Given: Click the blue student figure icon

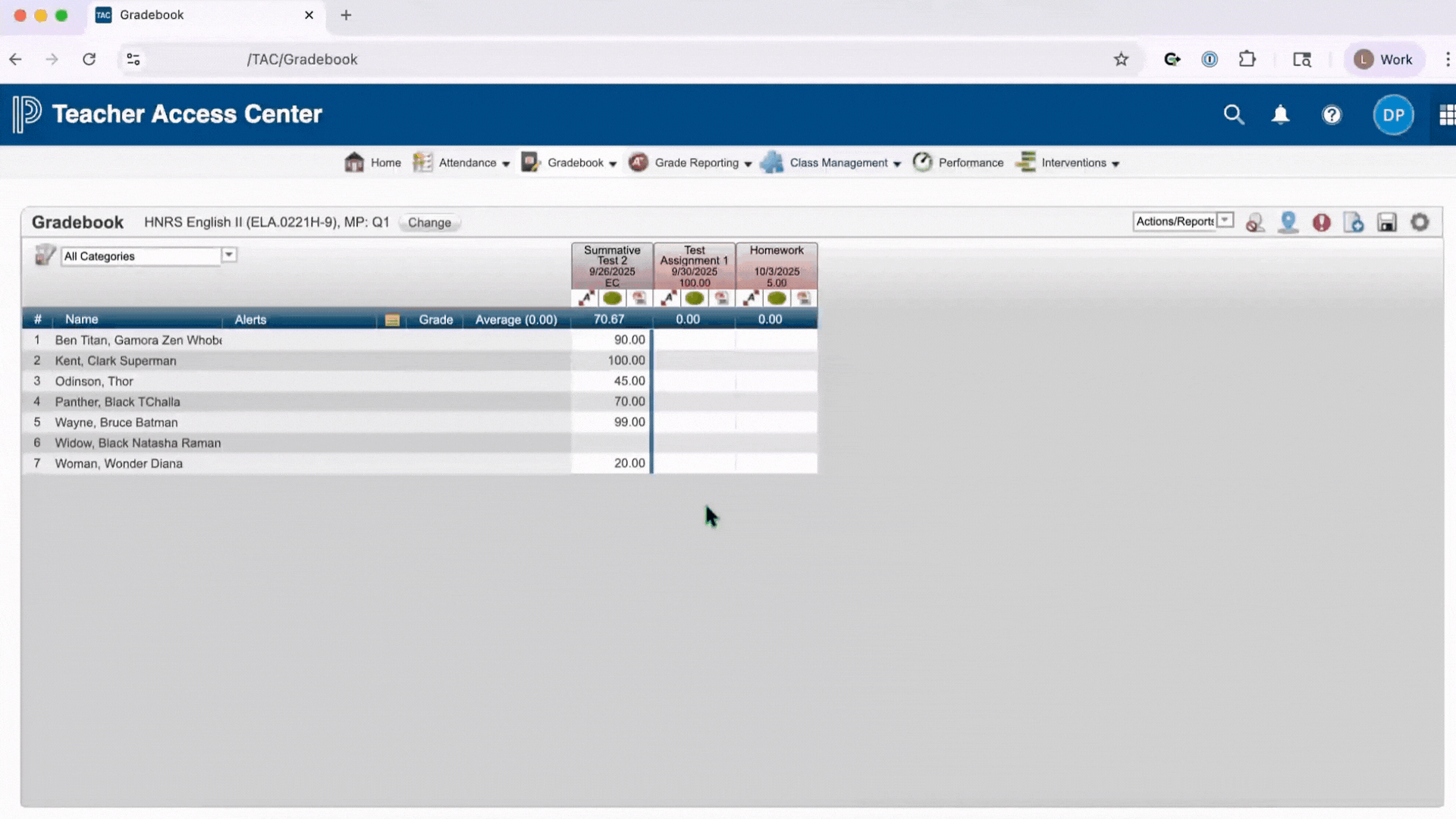Looking at the screenshot, I should pyautogui.click(x=1288, y=222).
